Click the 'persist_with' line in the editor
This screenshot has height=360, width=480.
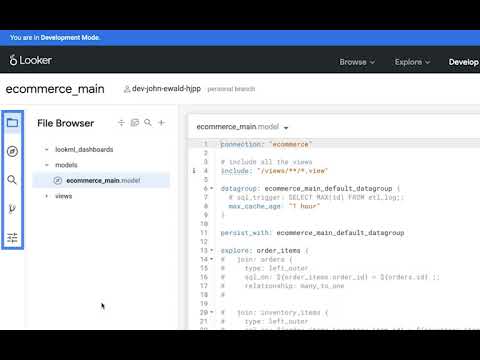click(312, 233)
